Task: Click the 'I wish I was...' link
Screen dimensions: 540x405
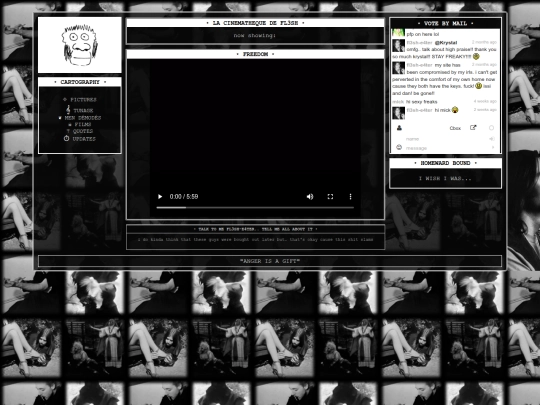Action: [445, 178]
